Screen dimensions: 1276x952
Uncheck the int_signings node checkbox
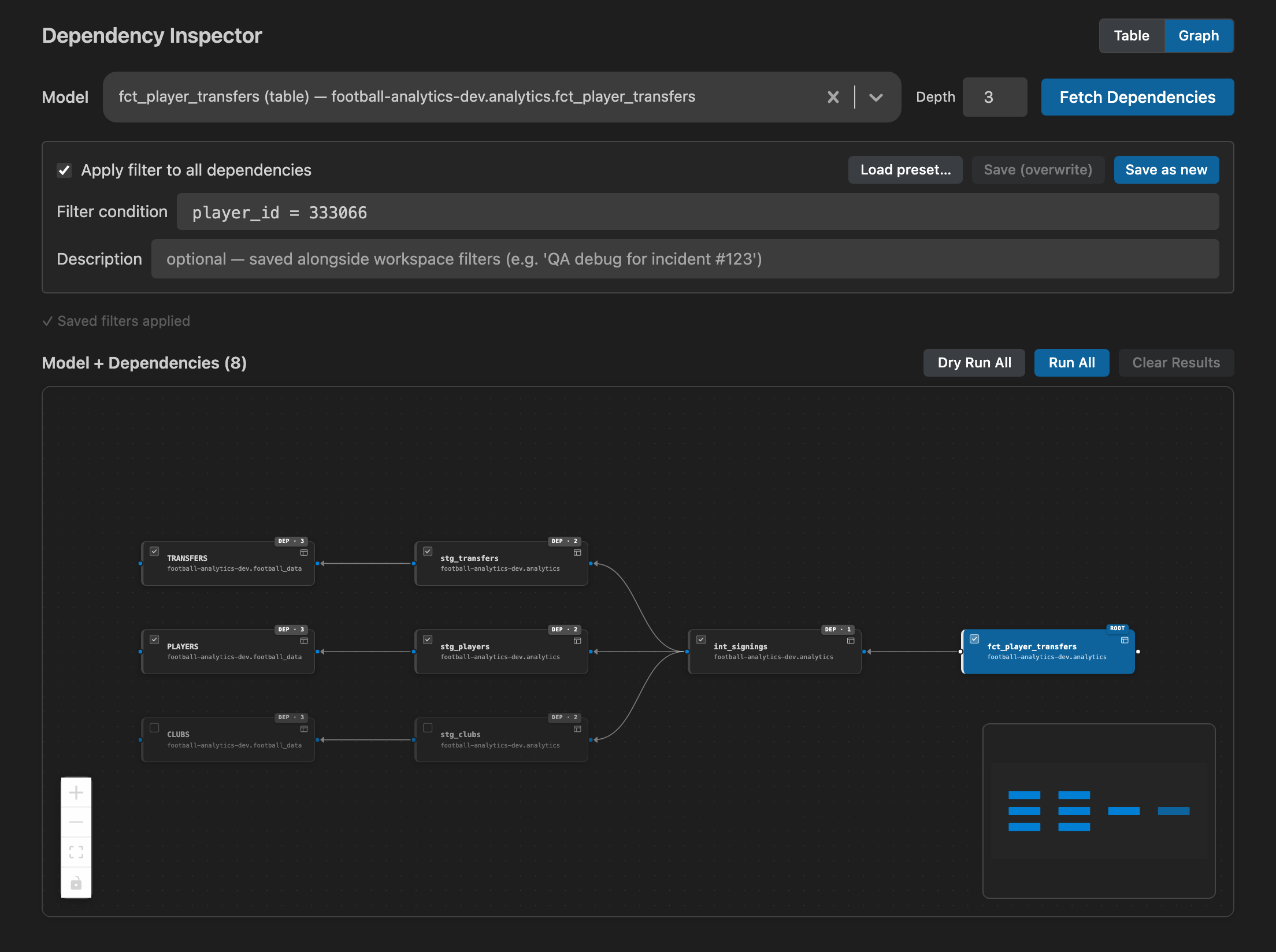(x=701, y=639)
